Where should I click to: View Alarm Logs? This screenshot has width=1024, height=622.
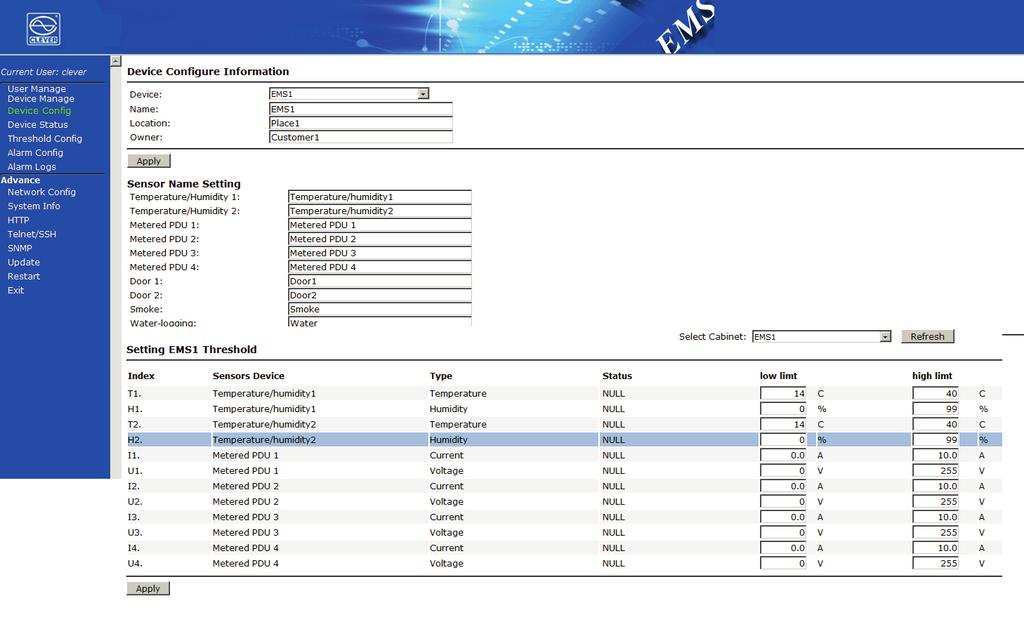(x=31, y=167)
